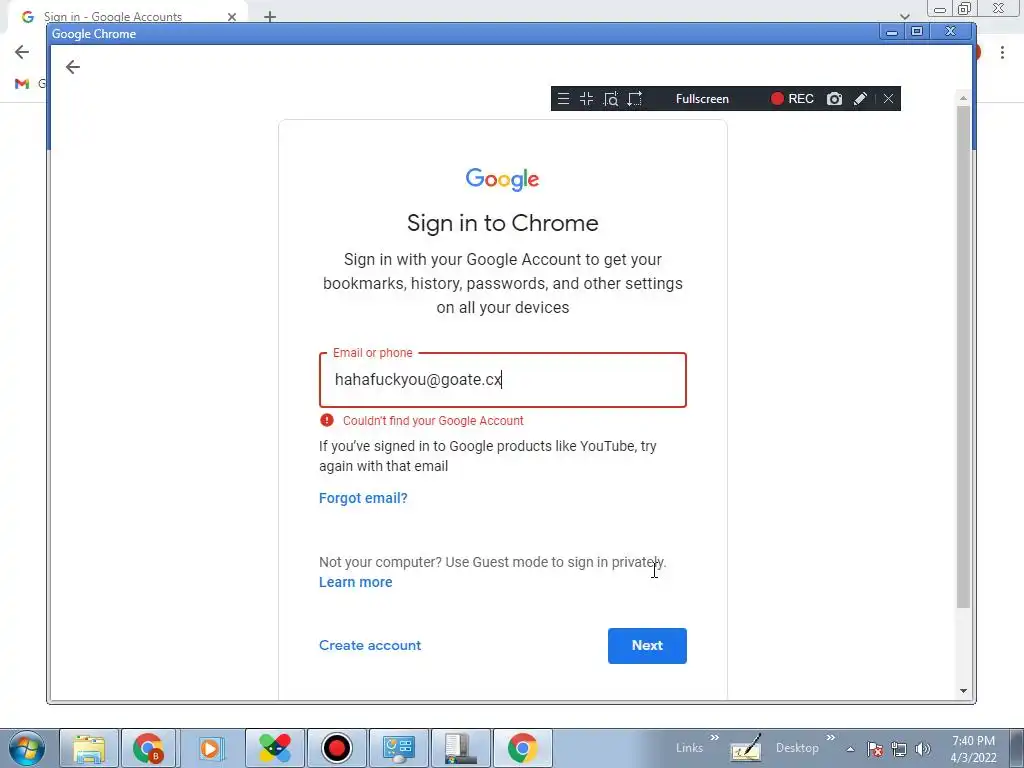Open the screen recorder taskbar icon
The image size is (1024, 768).
(x=336, y=748)
